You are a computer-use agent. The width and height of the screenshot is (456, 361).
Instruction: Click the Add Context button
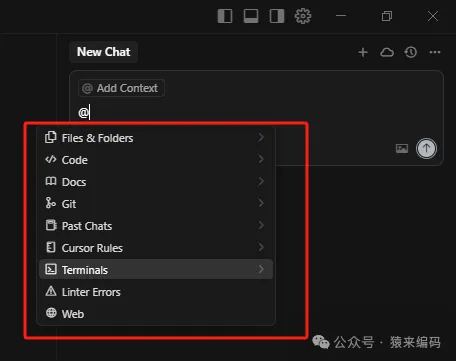(121, 88)
